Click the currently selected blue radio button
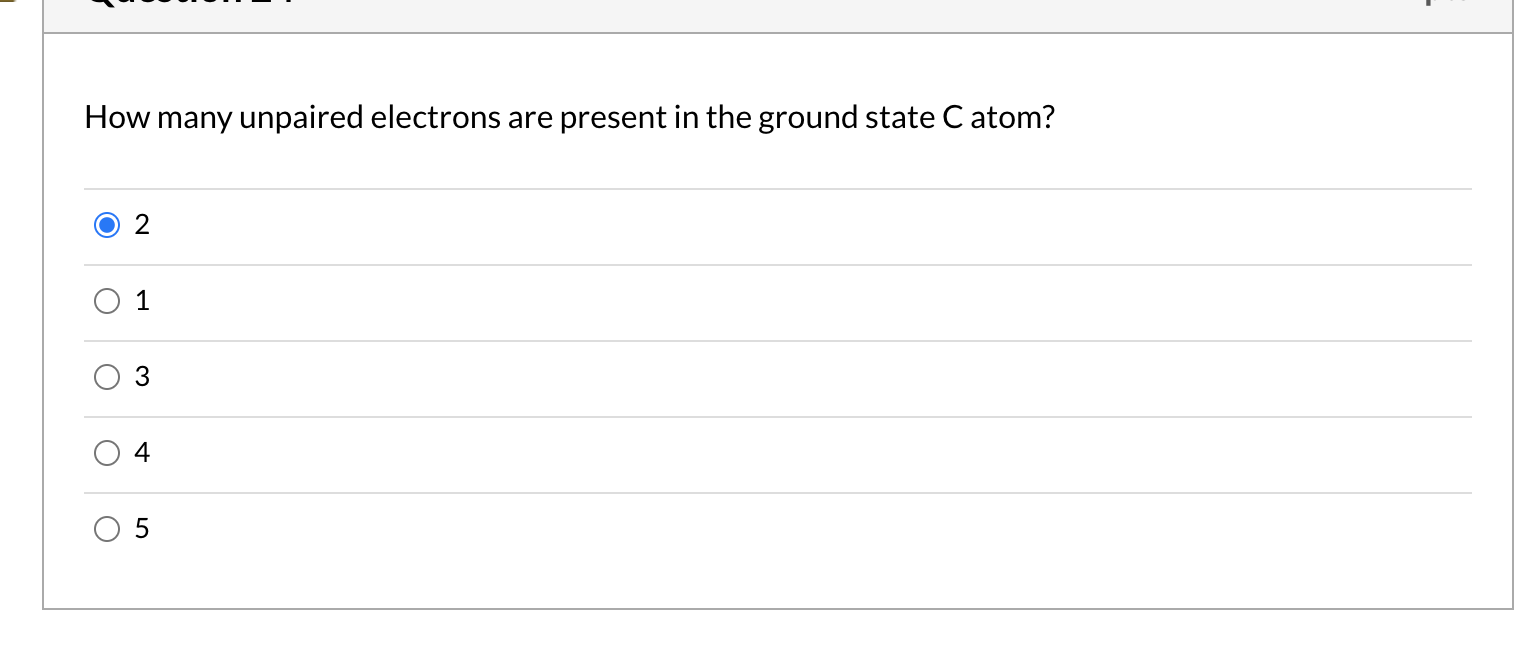The height and width of the screenshot is (654, 1524). 107,225
